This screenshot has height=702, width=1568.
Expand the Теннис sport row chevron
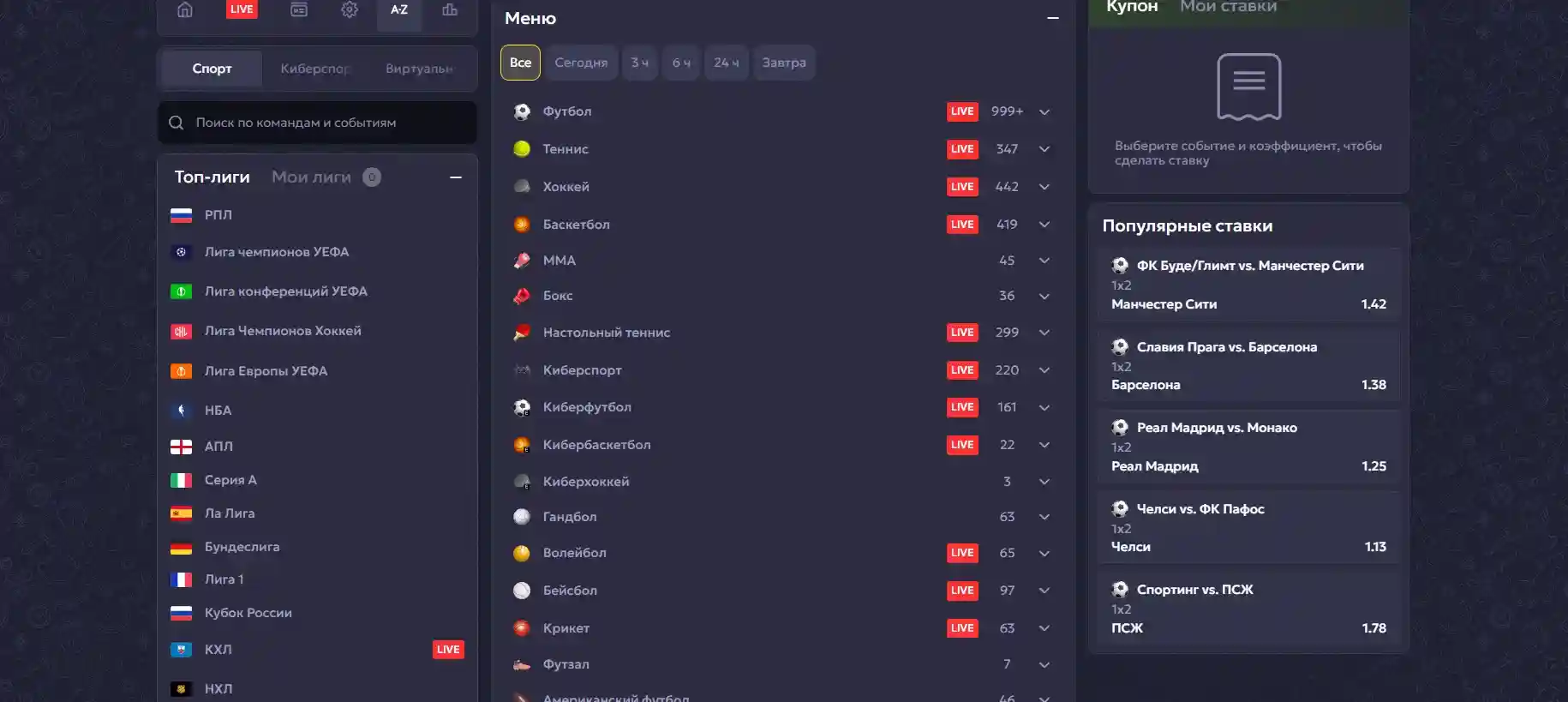click(x=1044, y=149)
